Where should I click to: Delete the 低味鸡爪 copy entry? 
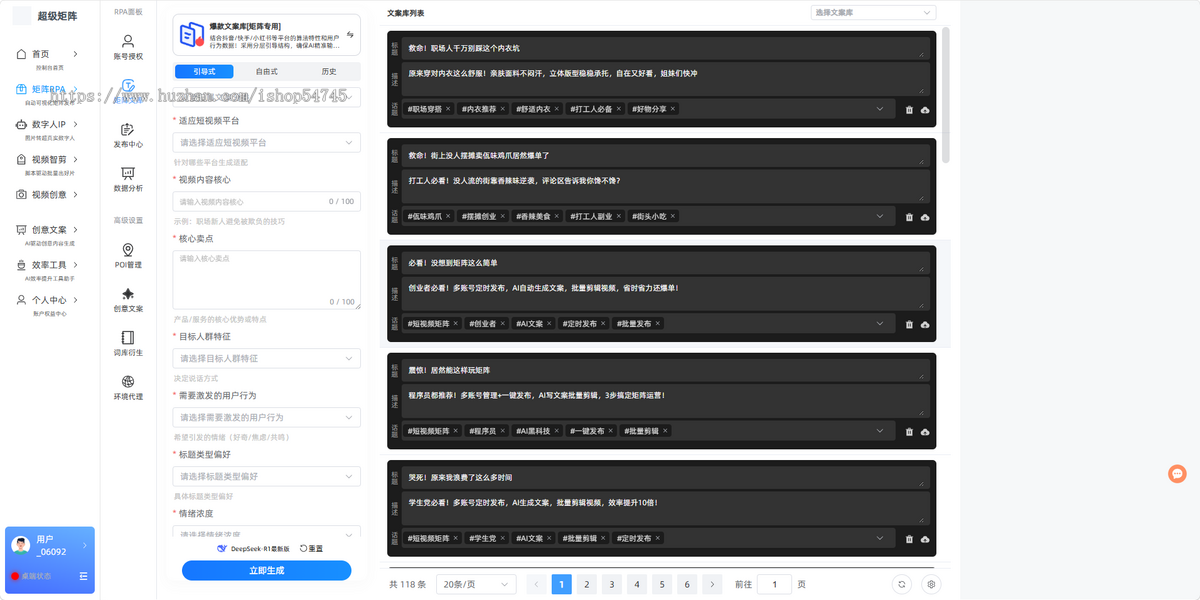[x=909, y=216]
